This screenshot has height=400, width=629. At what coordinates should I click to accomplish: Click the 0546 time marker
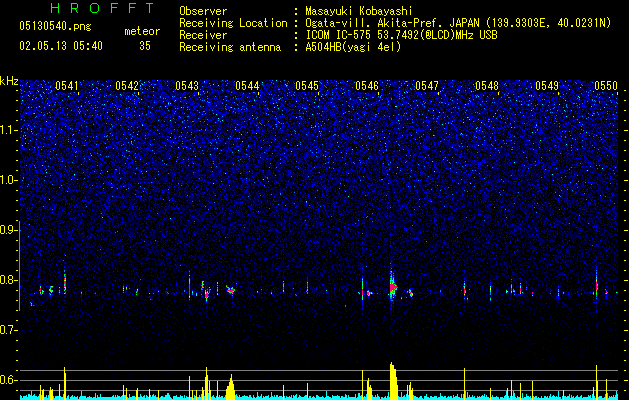367,86
